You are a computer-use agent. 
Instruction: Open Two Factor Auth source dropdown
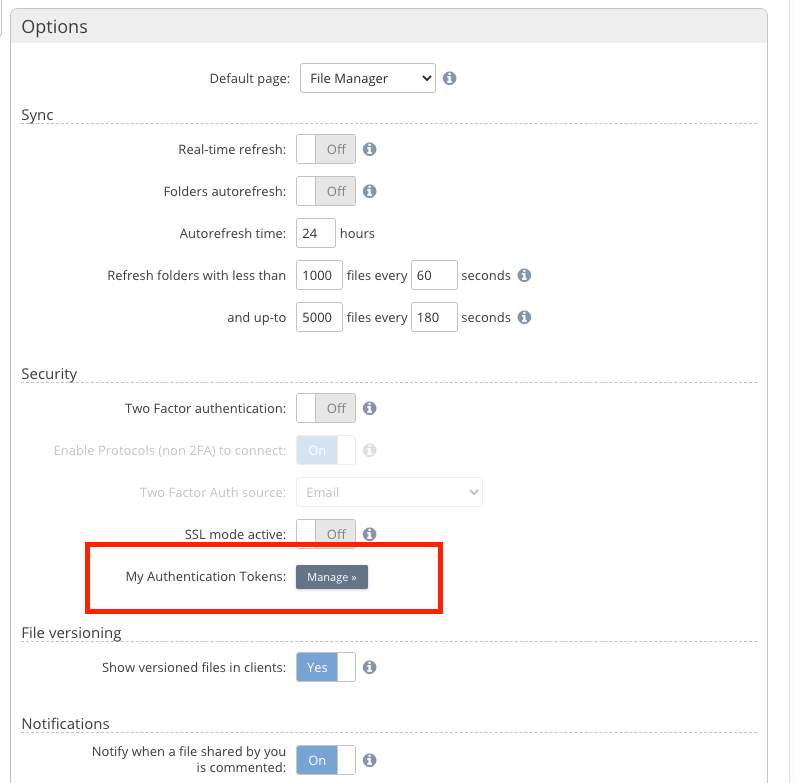pyautogui.click(x=389, y=492)
